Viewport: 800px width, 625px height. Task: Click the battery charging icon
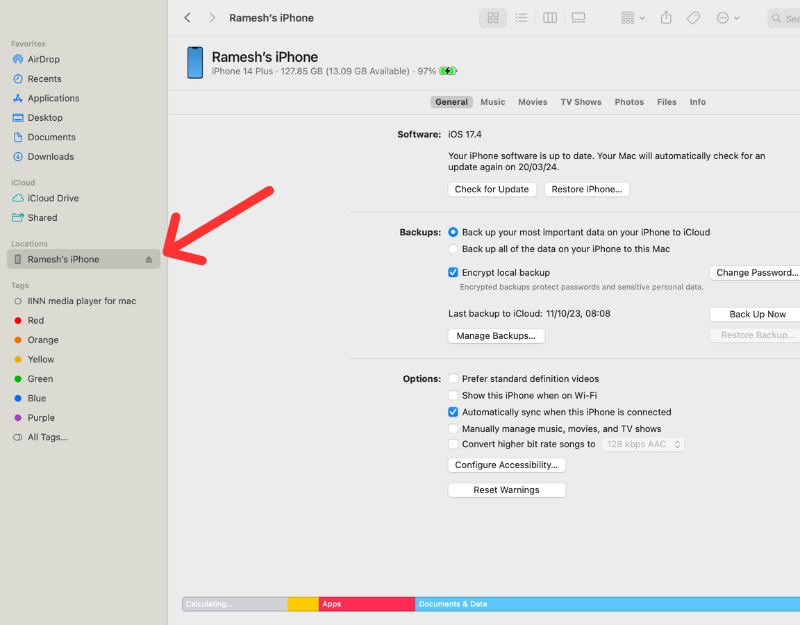pyautogui.click(x=448, y=71)
